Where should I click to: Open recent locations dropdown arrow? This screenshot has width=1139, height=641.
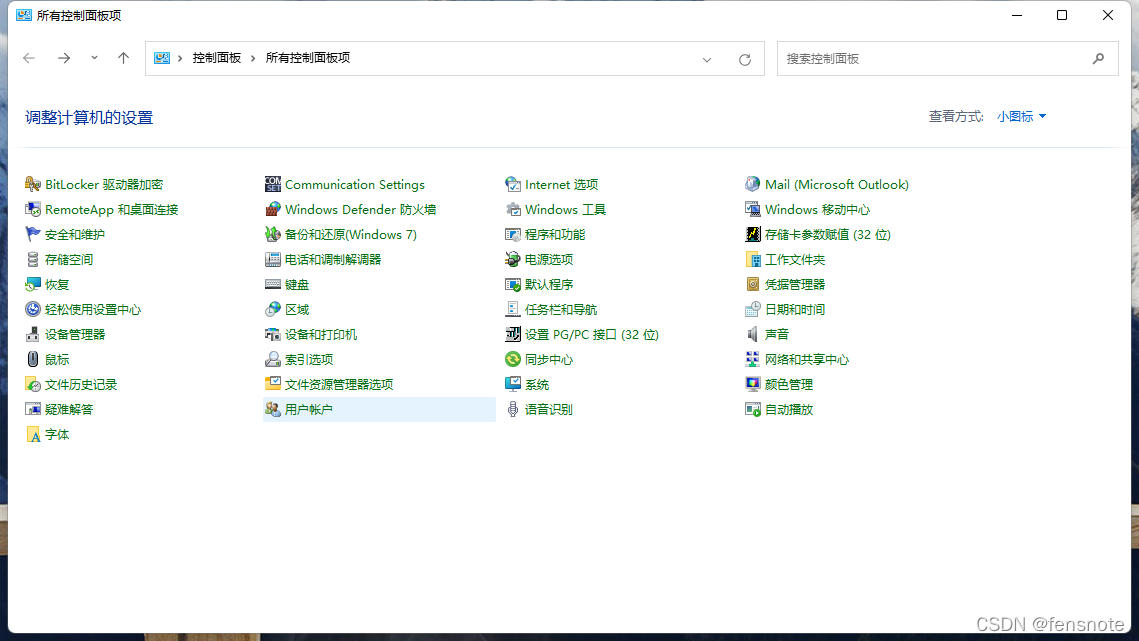94,58
